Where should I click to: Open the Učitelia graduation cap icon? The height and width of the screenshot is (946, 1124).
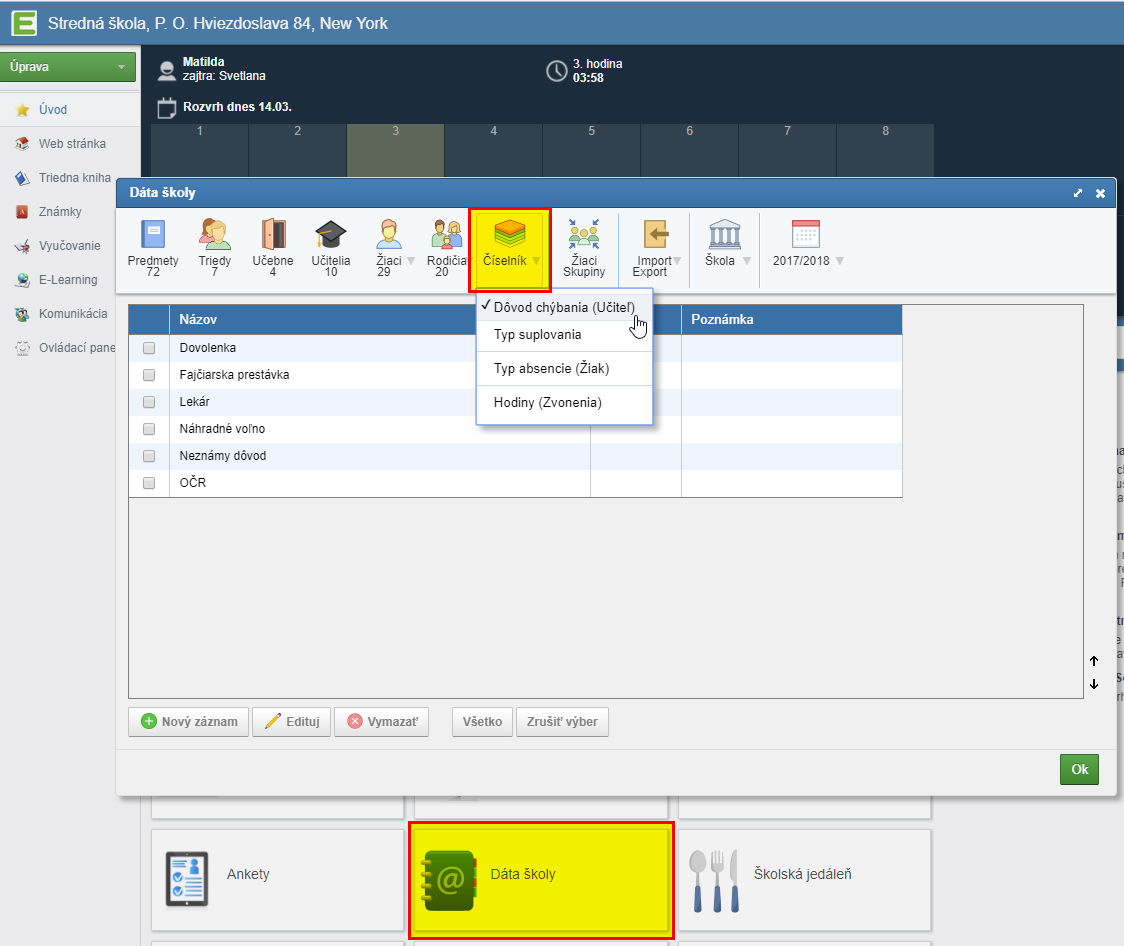(330, 234)
